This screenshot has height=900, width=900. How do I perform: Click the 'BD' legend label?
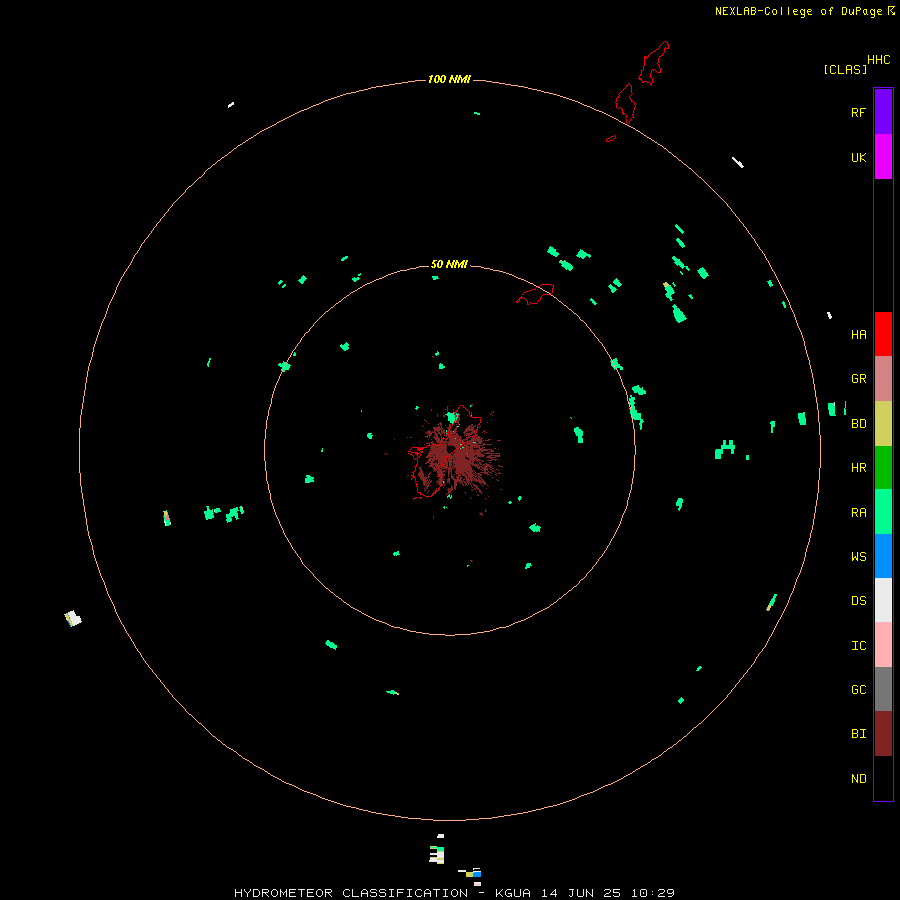tap(858, 424)
